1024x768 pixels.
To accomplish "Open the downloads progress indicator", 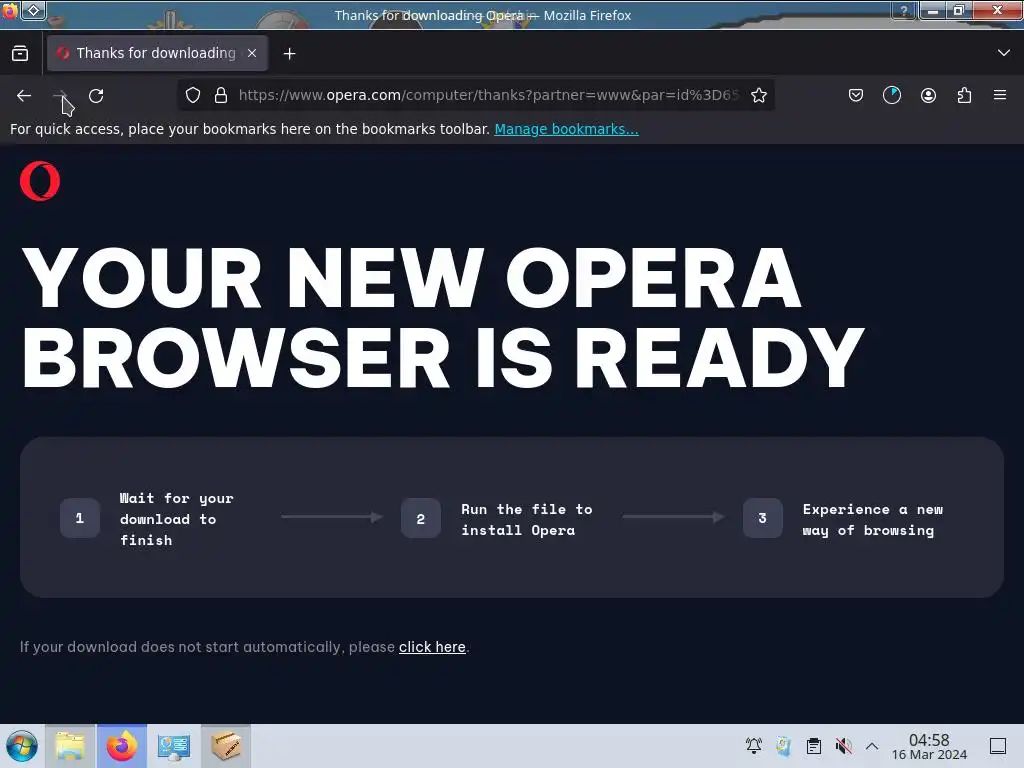I will (891, 95).
